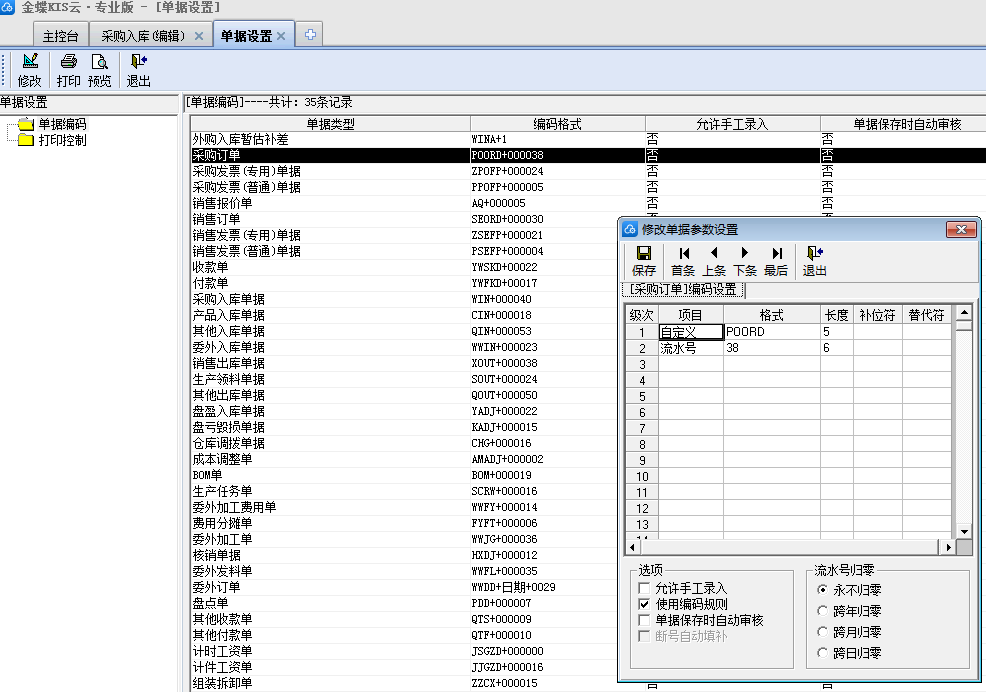Select the [采购订单]编码设置 tab in dialog
Image resolution: width=986 pixels, height=692 pixels.
point(684,289)
